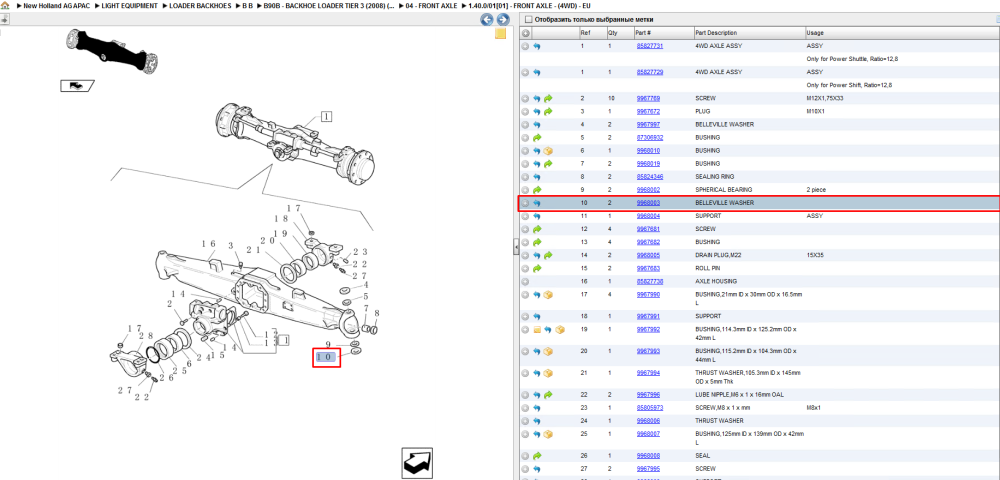Open part link for AXLE HOUSING
The width and height of the screenshot is (1000, 480).
click(x=649, y=281)
